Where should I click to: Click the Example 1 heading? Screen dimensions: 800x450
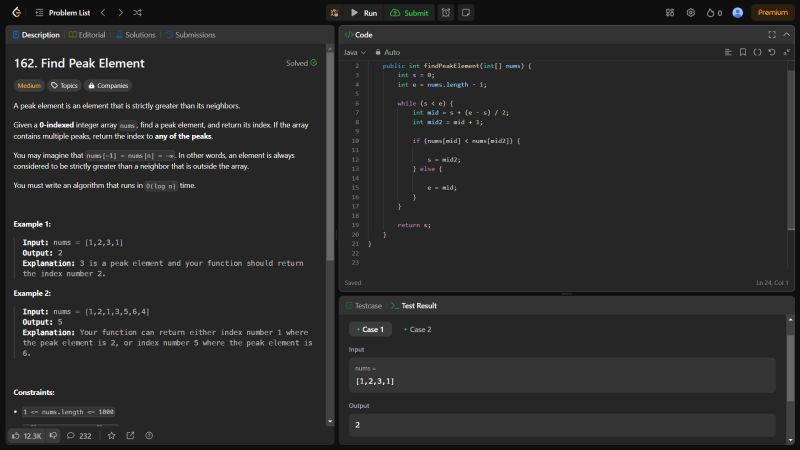coord(32,224)
